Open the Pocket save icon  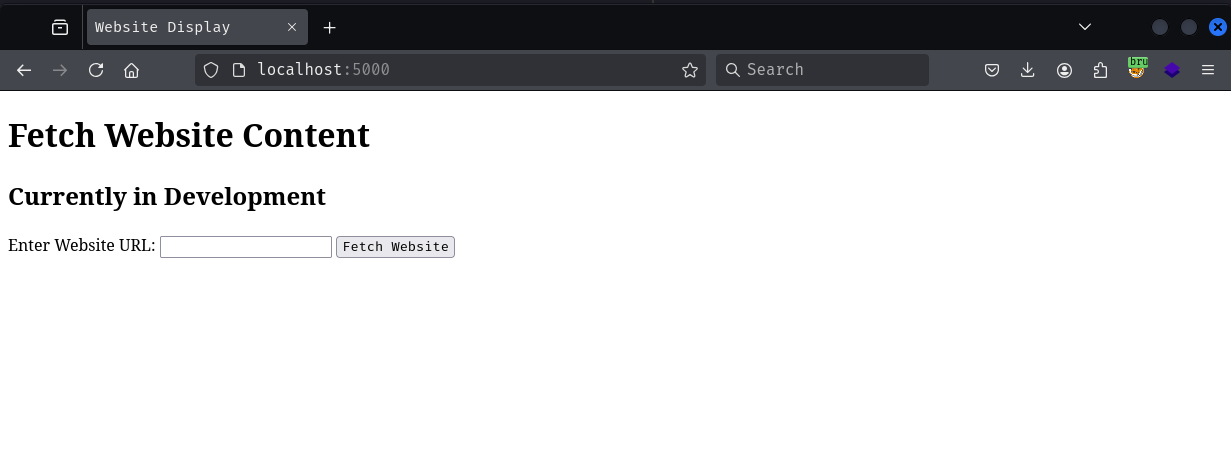pyautogui.click(x=992, y=70)
